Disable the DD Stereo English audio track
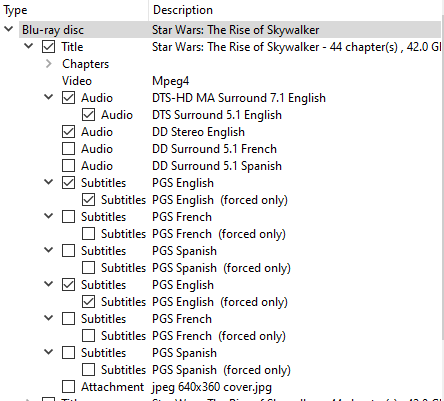 point(68,132)
